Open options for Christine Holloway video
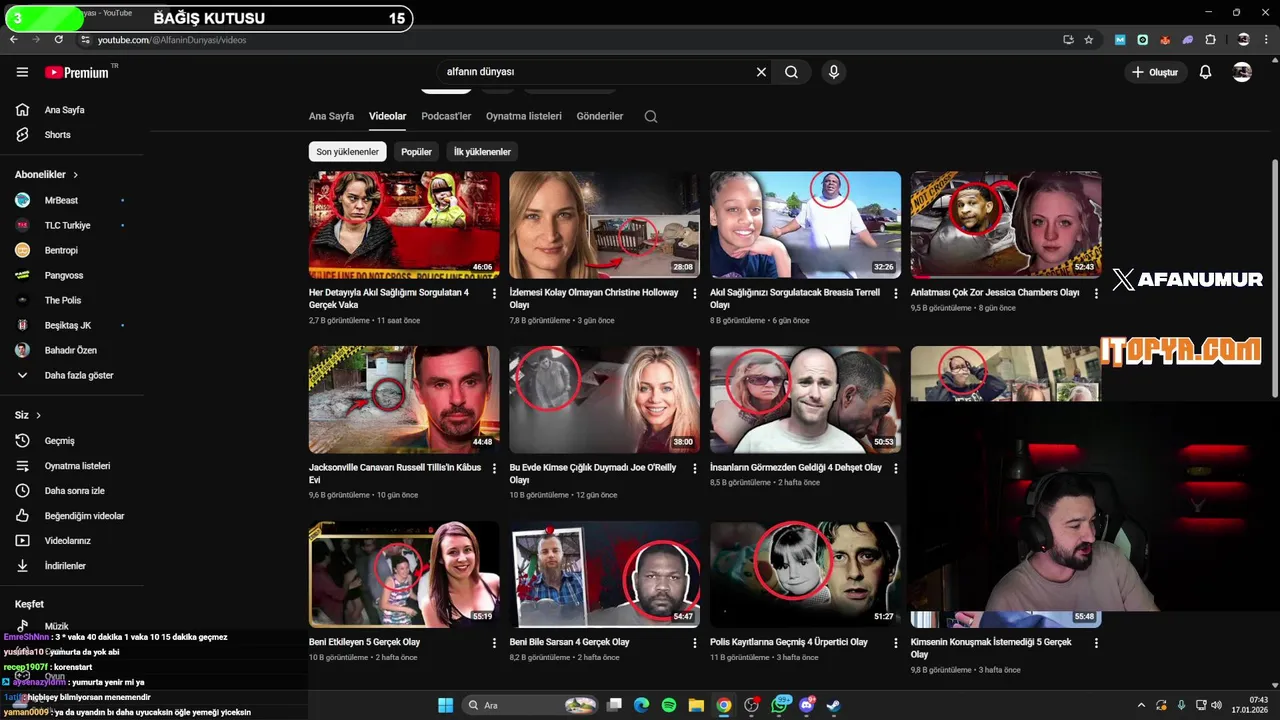 pyautogui.click(x=695, y=294)
